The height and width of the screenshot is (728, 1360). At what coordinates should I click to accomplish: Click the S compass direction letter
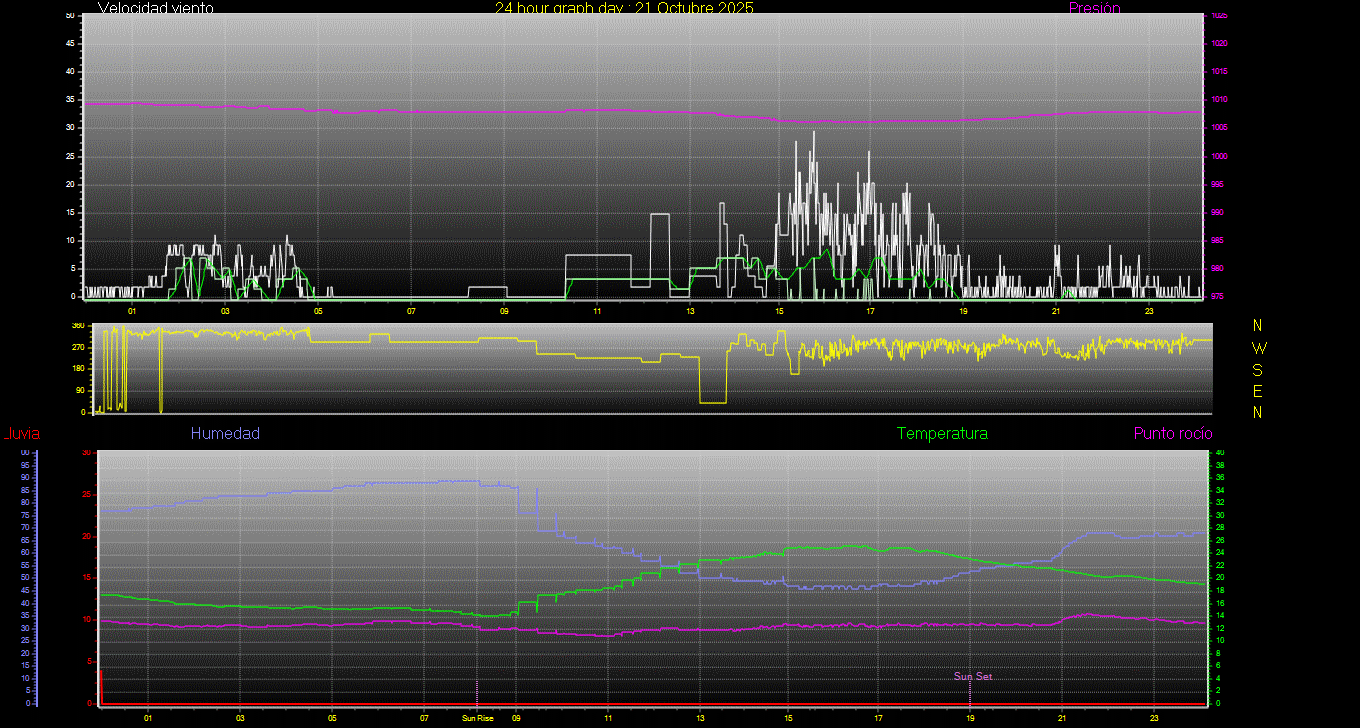[1258, 369]
